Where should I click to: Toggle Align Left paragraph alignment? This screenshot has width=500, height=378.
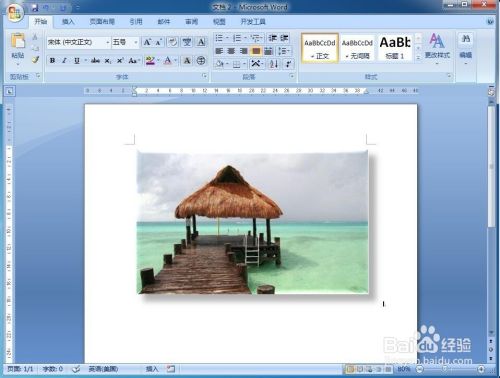(x=219, y=51)
